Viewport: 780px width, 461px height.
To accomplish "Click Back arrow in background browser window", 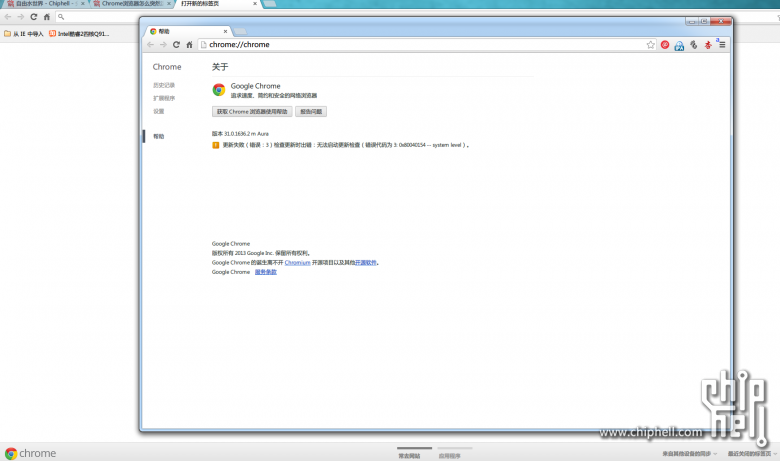I will click(x=8, y=17).
